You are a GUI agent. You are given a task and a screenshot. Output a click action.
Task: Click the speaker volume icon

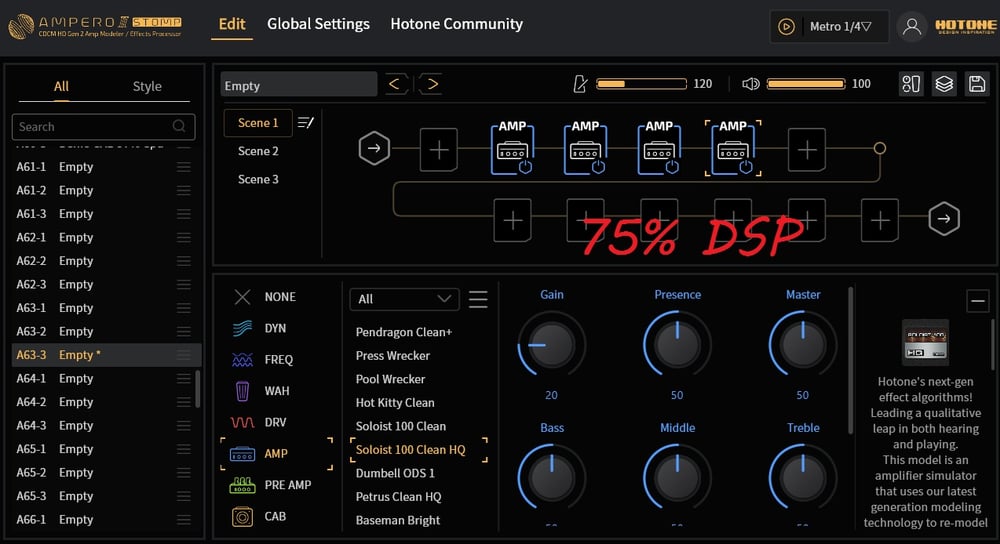(751, 84)
